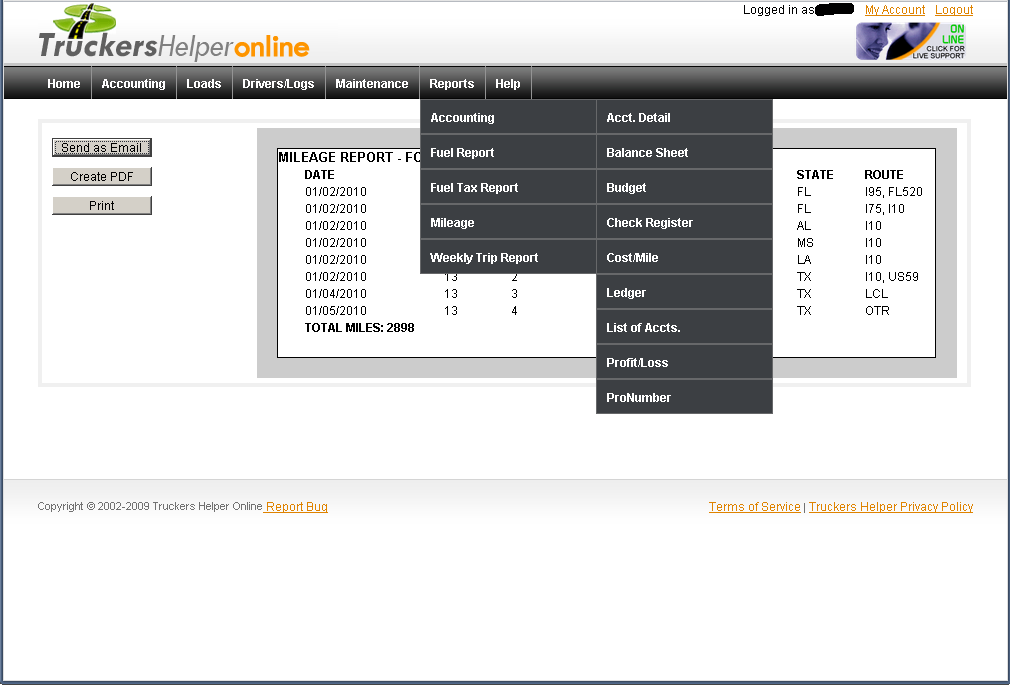Print the mileage report
This screenshot has height=685, width=1010.
tap(102, 206)
